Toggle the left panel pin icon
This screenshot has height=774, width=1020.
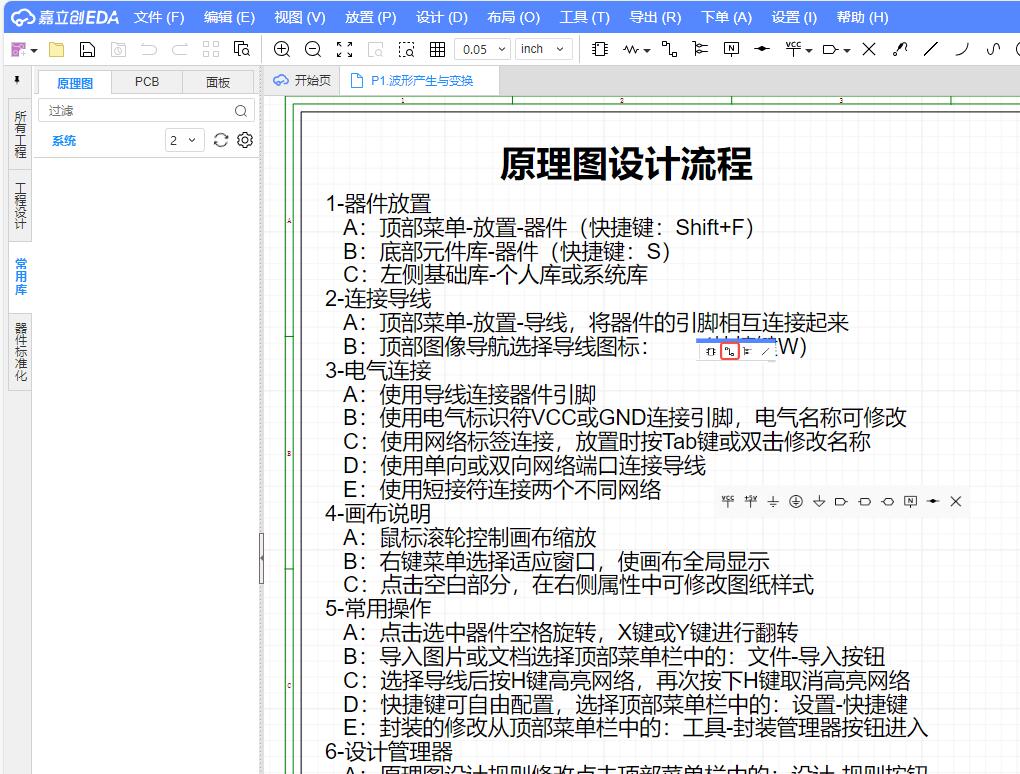coord(17,80)
